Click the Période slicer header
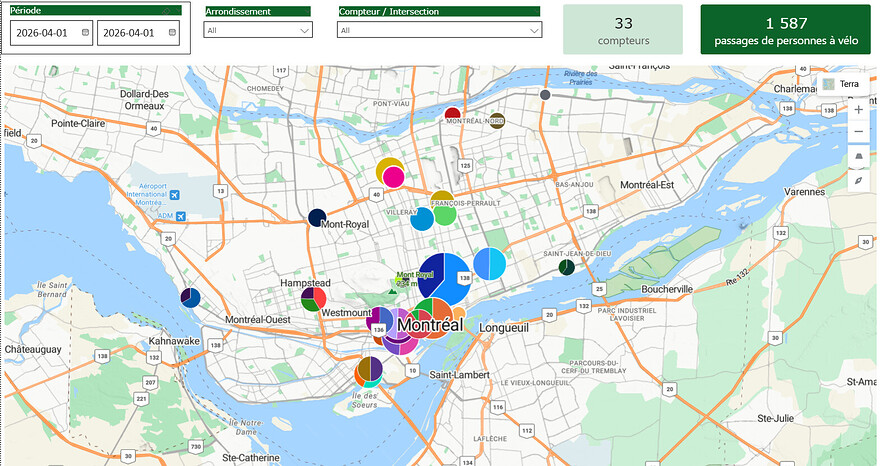The image size is (880, 466). coord(95,10)
